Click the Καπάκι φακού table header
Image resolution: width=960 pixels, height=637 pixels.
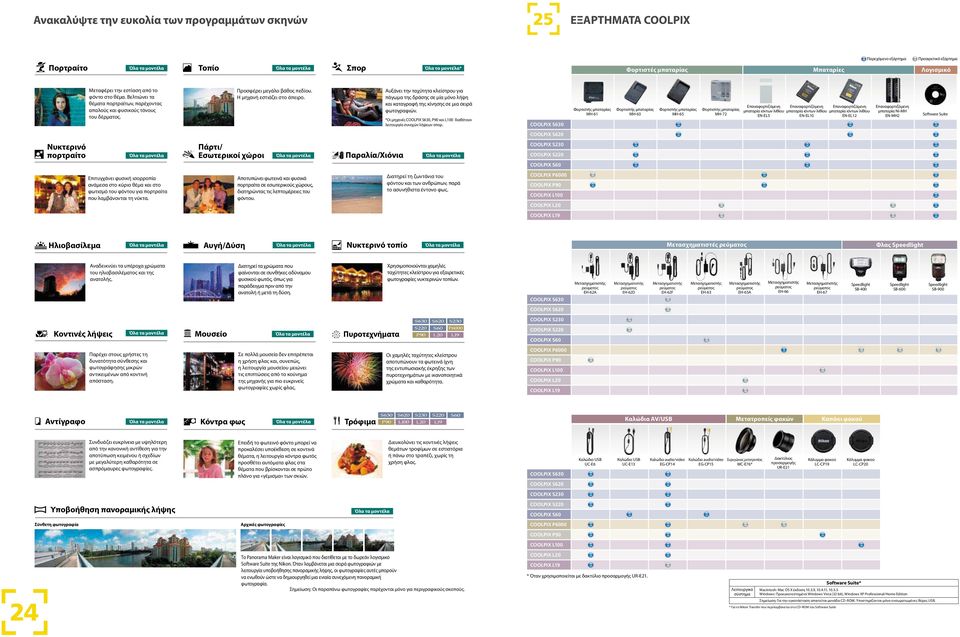pyautogui.click(x=841, y=419)
